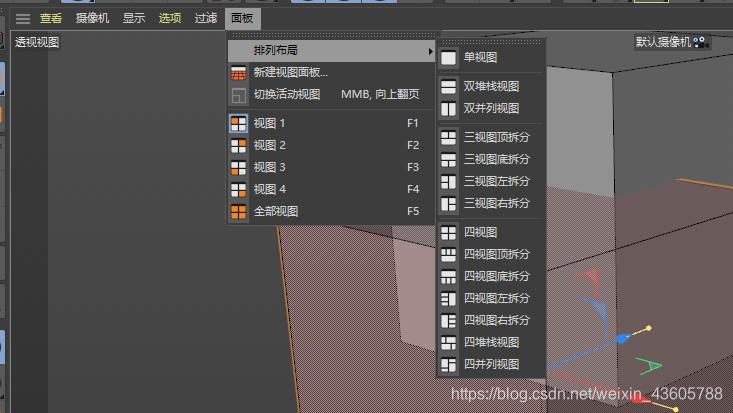Viewport: 733px width, 413px height.
Task: Click the 切换活动视图 icon
Action: click(x=238, y=95)
